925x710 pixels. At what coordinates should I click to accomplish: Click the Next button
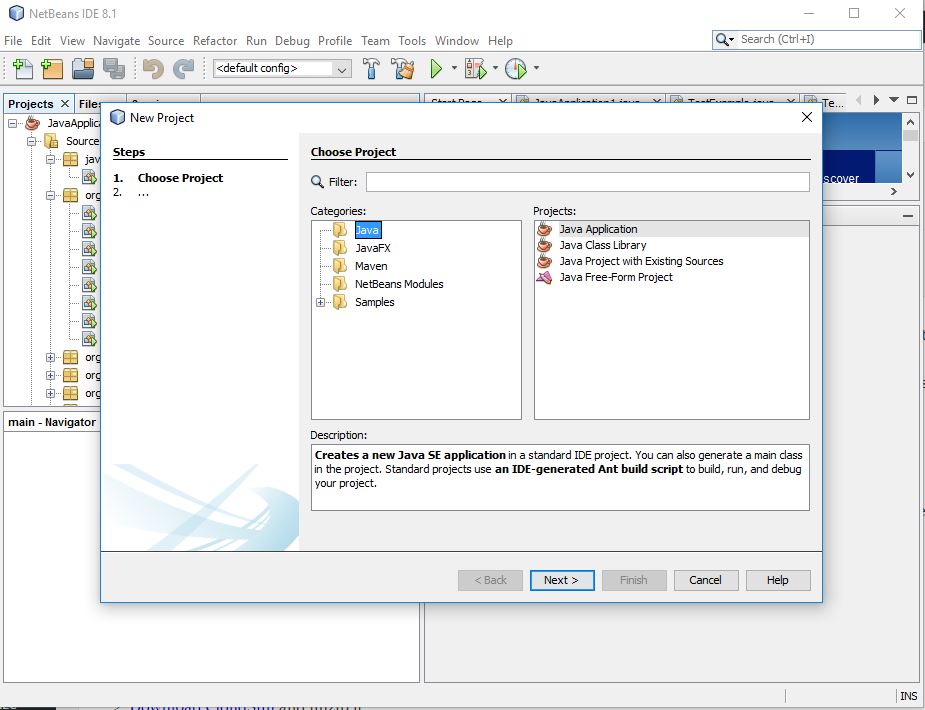(x=562, y=580)
